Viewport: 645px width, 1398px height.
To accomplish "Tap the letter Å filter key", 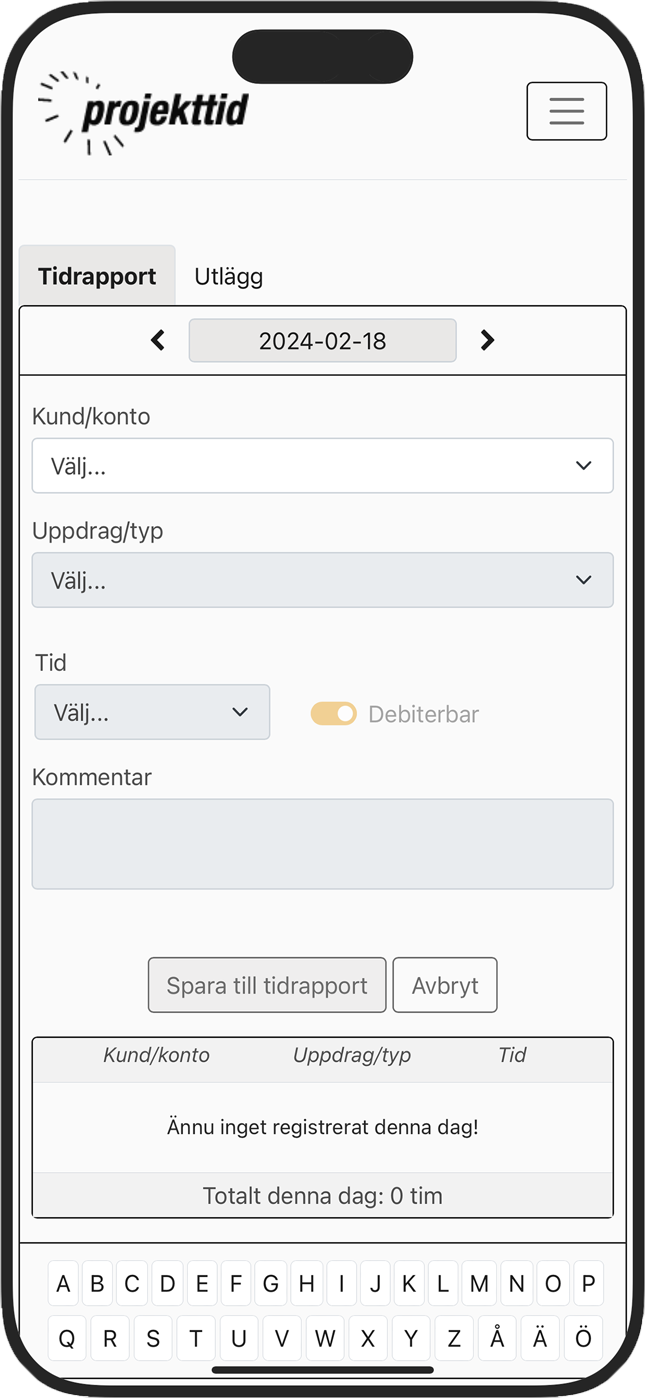I will pos(497,1339).
